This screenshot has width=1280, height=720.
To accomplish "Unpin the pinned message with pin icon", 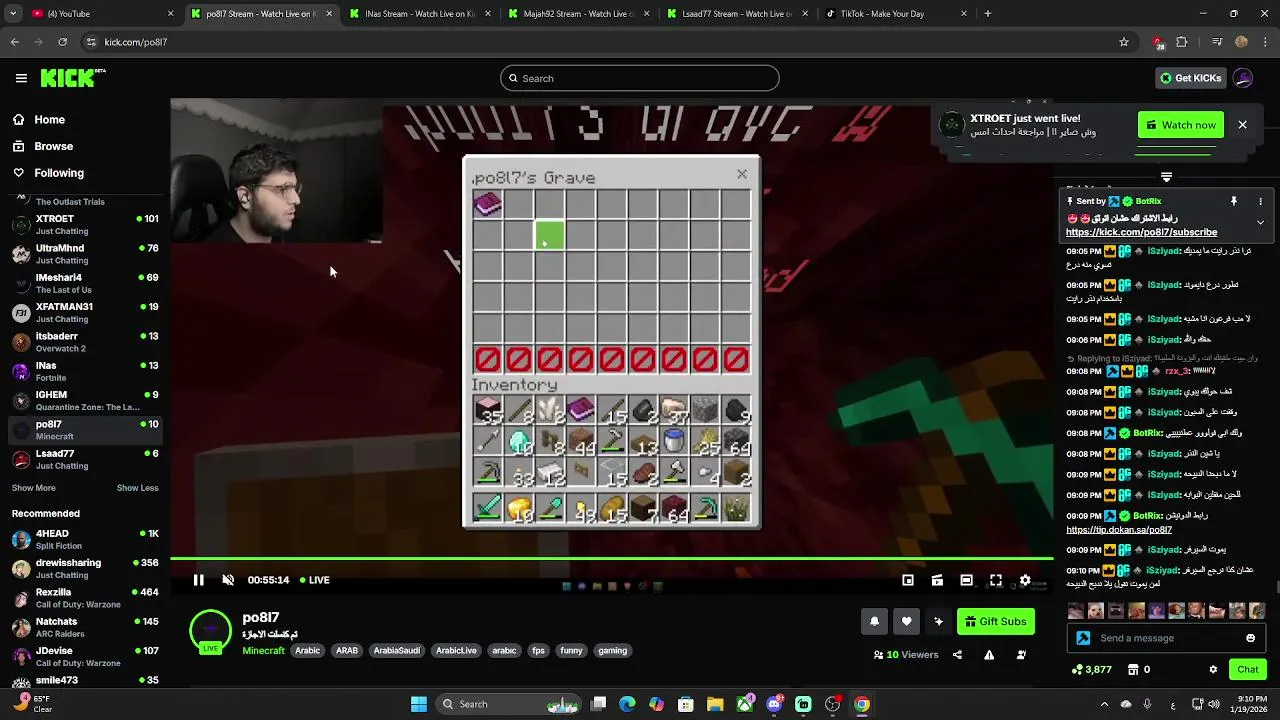I will pos(1234,201).
